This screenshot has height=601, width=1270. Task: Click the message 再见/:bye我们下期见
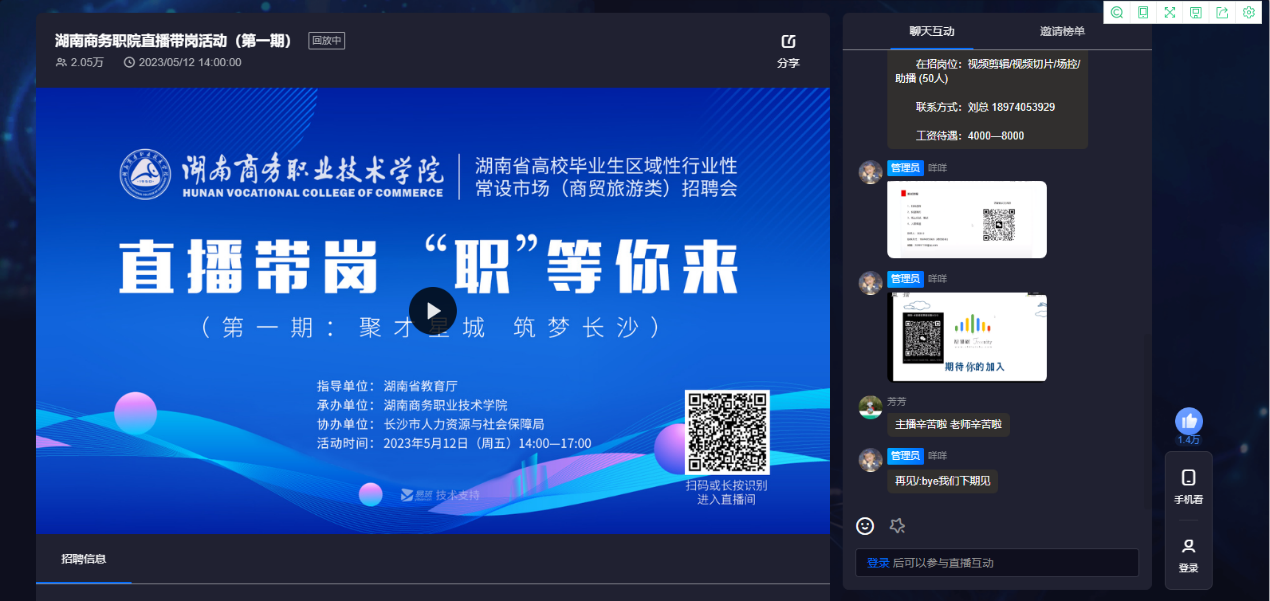point(942,481)
